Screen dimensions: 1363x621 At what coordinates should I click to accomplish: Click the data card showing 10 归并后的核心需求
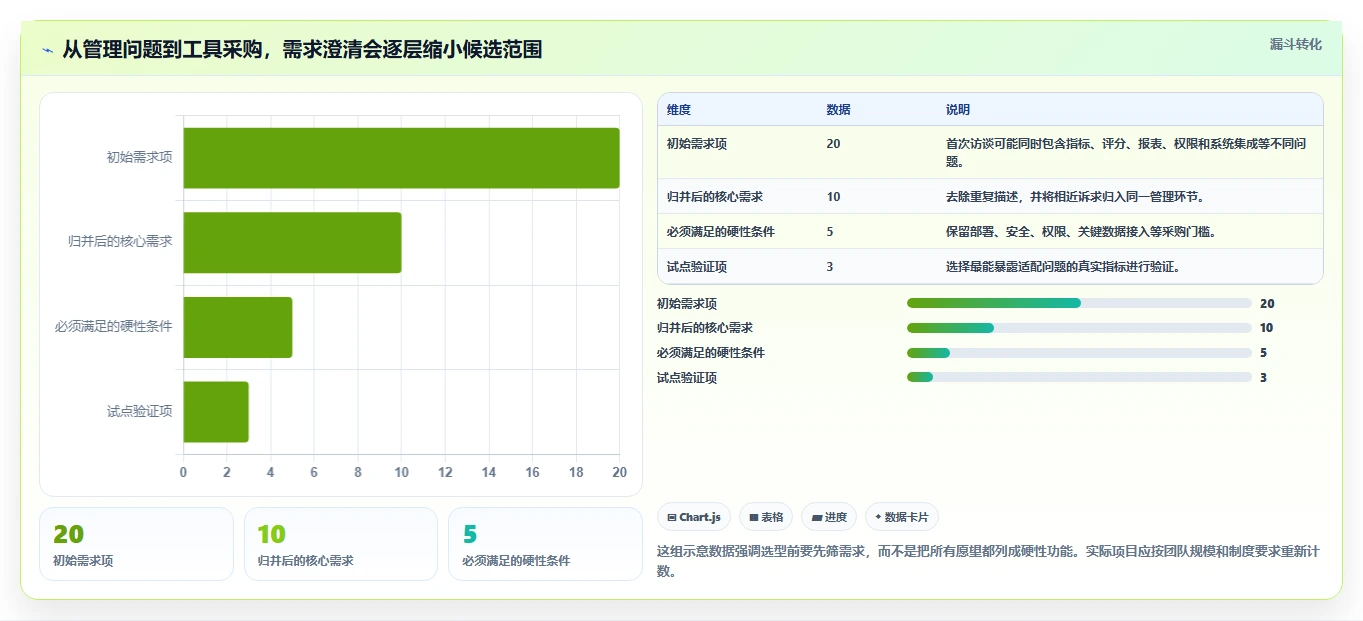point(341,544)
